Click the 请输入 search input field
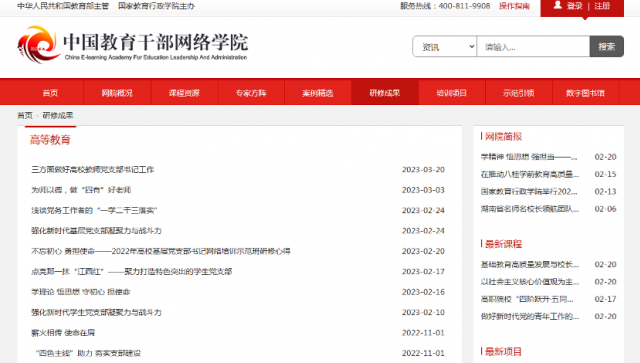The width and height of the screenshot is (640, 363). (x=533, y=47)
